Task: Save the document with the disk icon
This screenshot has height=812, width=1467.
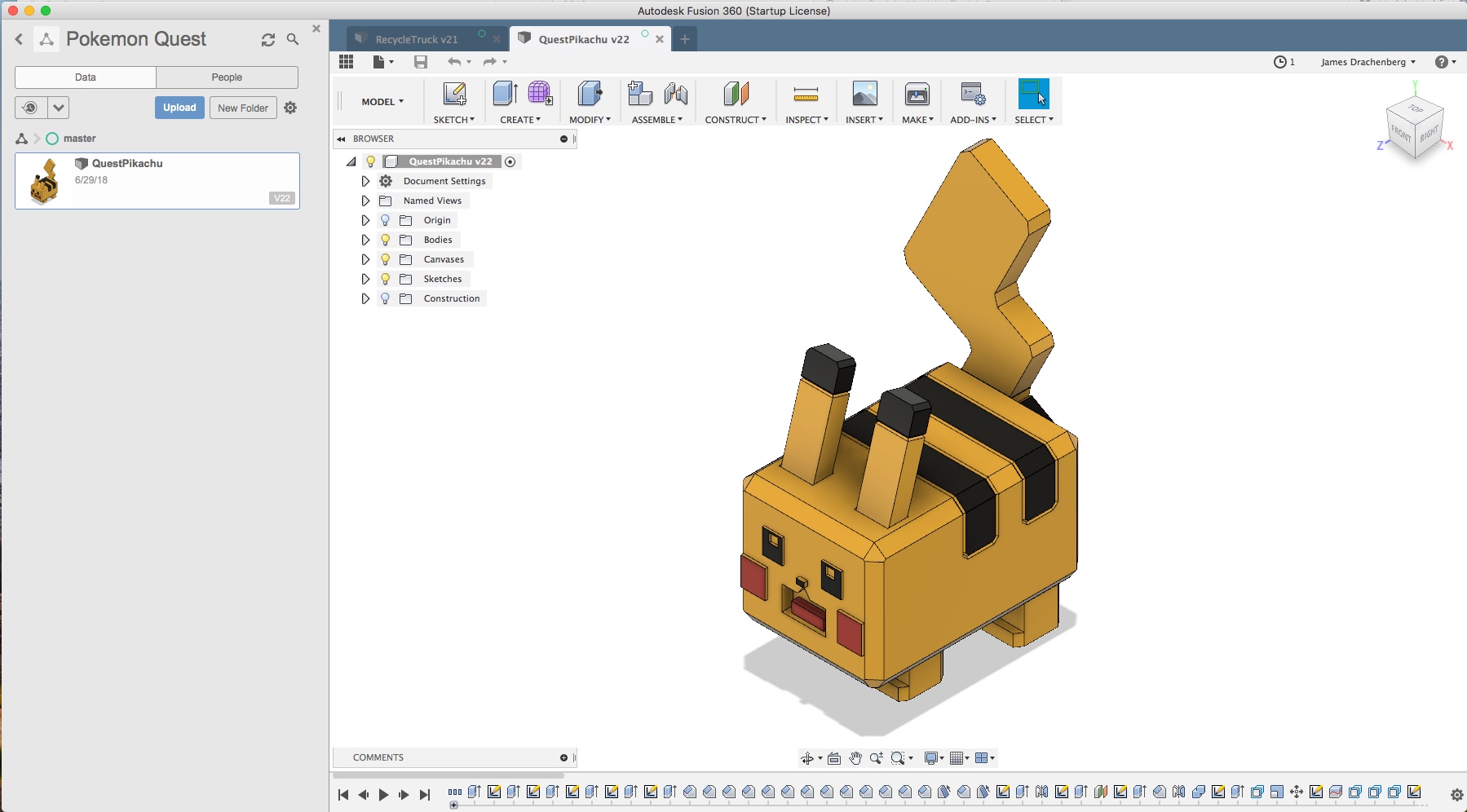Action: point(421,62)
